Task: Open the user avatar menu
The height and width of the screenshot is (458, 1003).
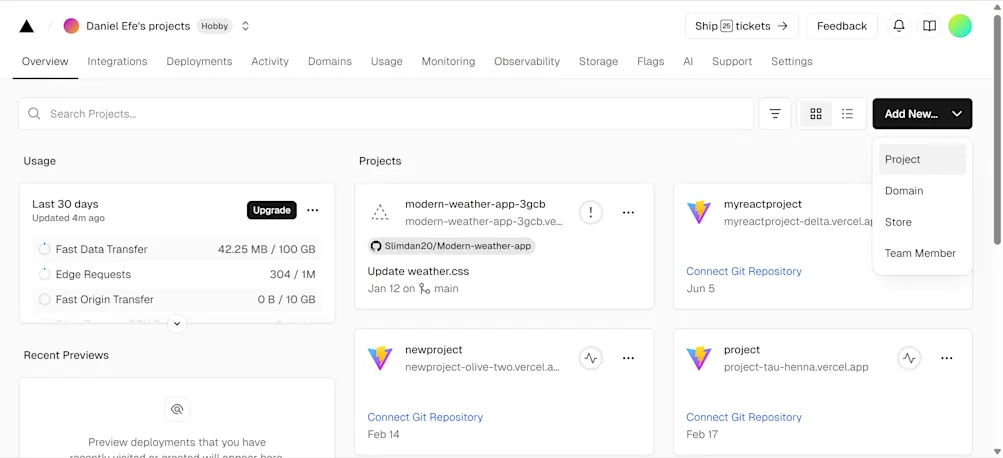Action: click(960, 26)
